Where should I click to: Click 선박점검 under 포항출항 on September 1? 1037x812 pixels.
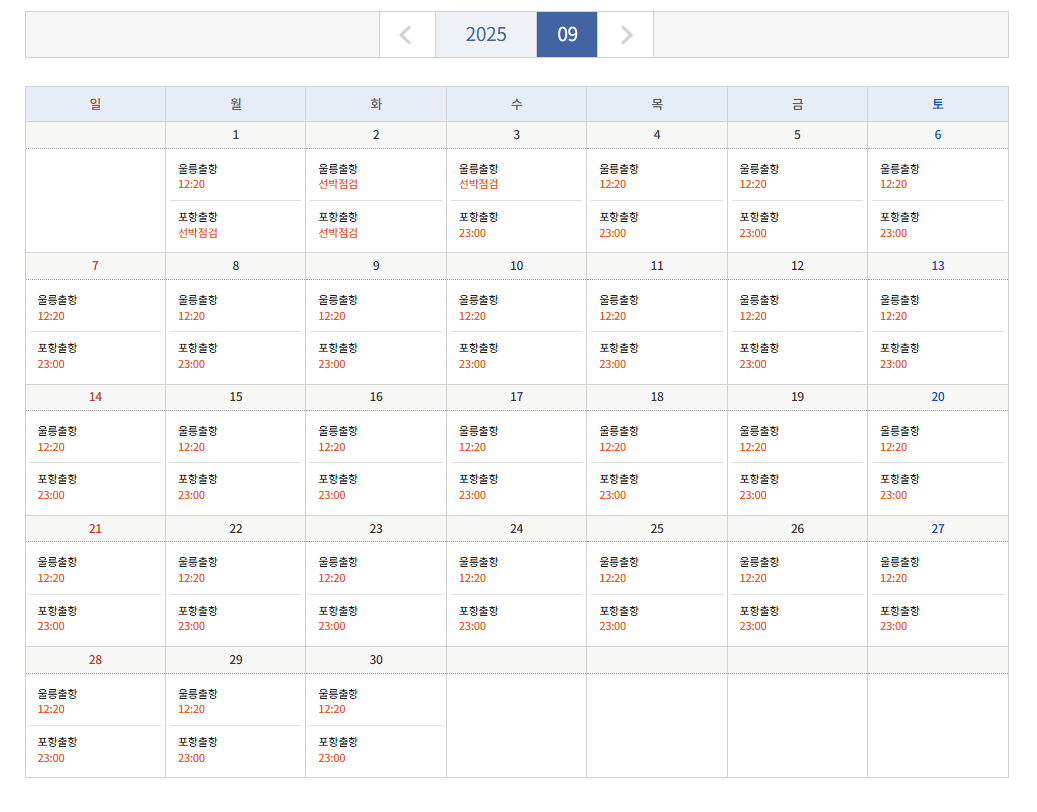(198, 233)
